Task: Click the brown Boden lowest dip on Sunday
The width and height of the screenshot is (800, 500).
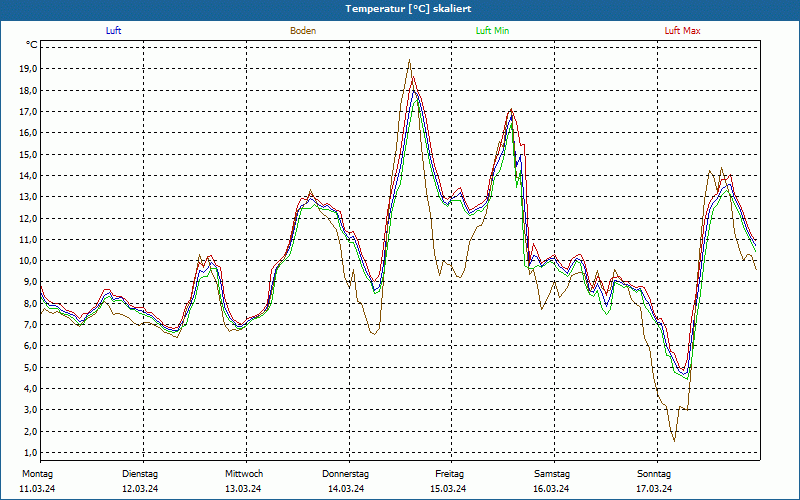Action: coord(674,441)
